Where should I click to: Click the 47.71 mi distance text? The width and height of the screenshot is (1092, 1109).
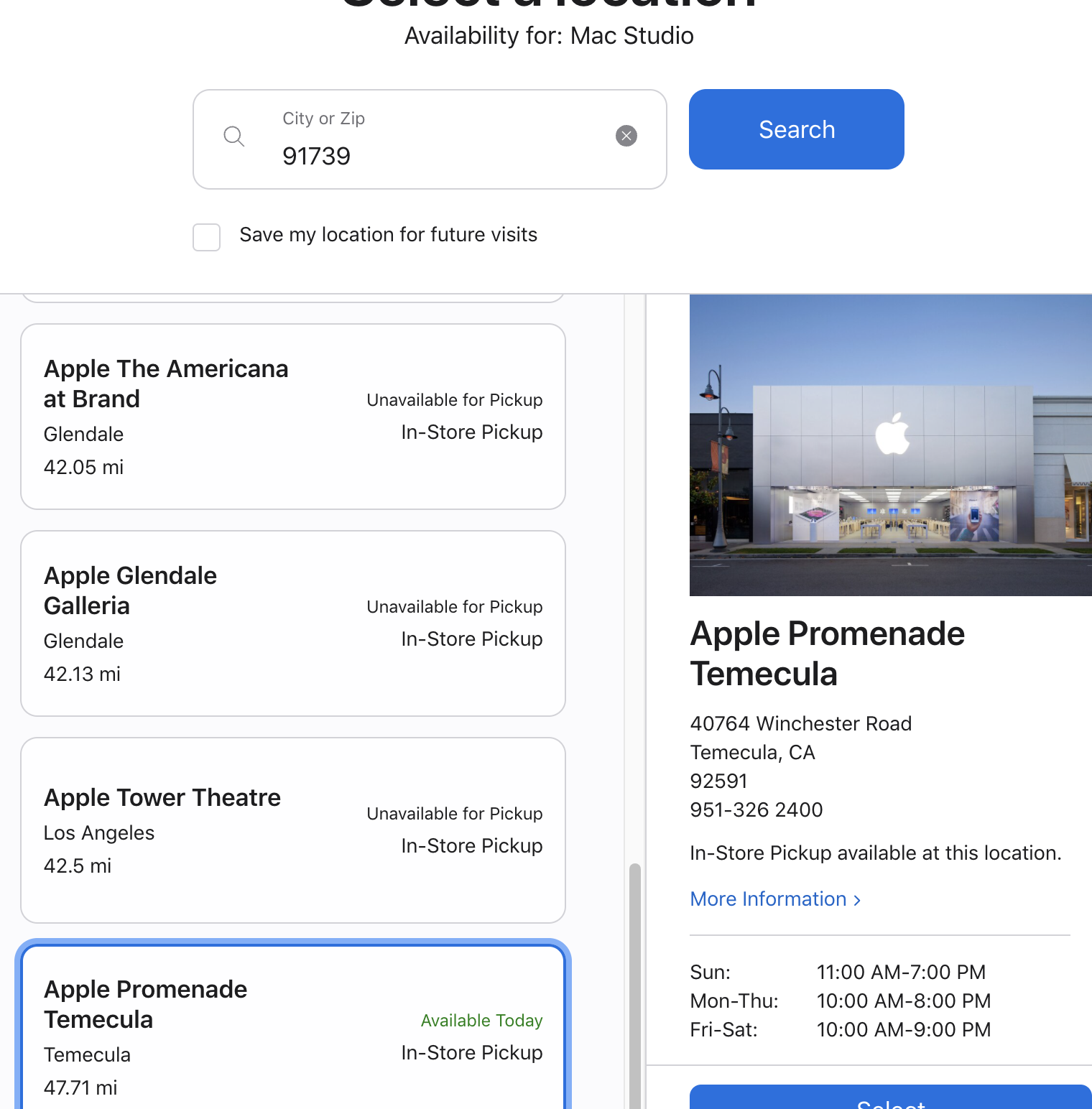coord(80,1088)
